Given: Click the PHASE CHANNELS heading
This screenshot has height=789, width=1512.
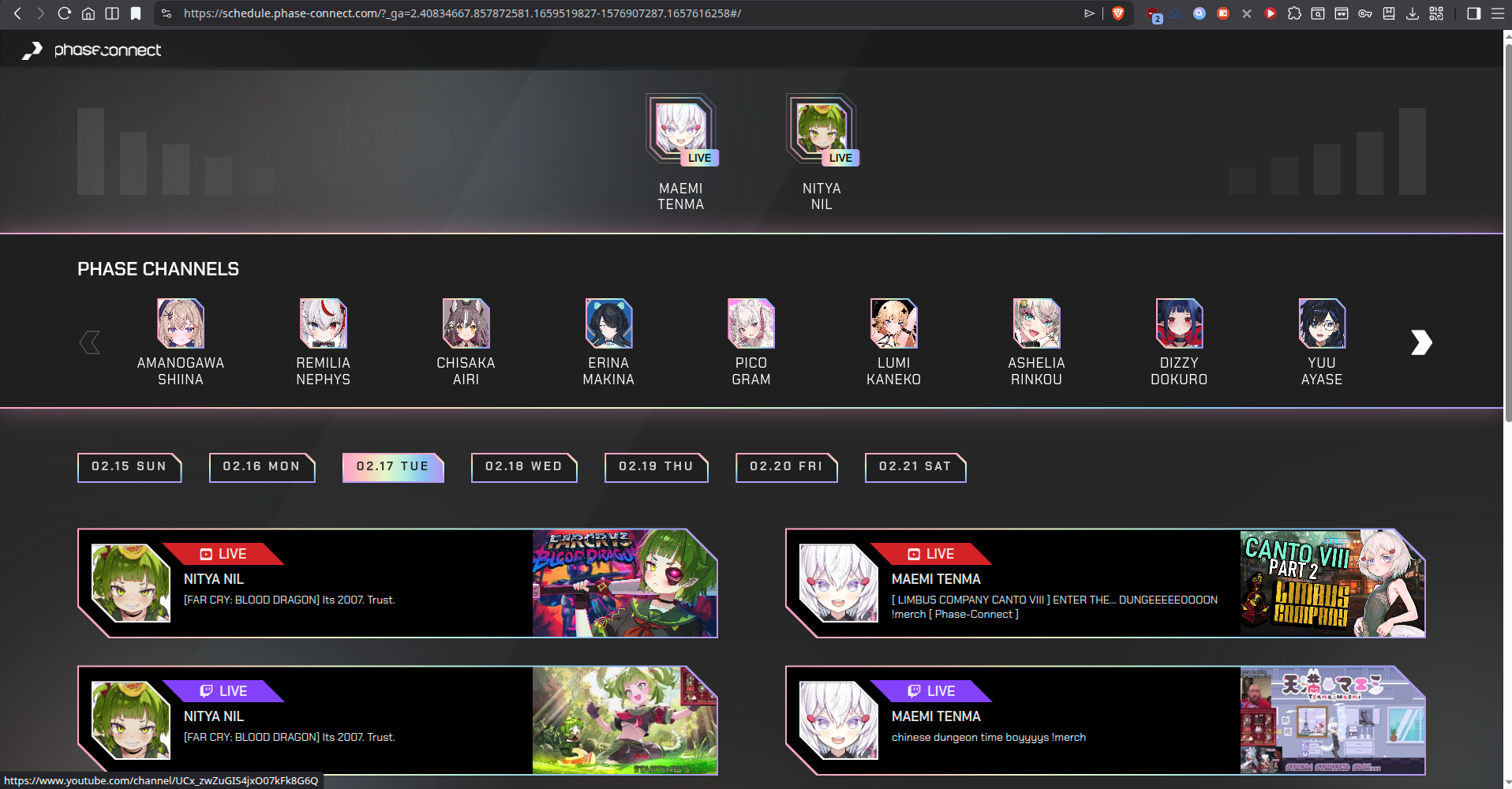Looking at the screenshot, I should click(158, 269).
